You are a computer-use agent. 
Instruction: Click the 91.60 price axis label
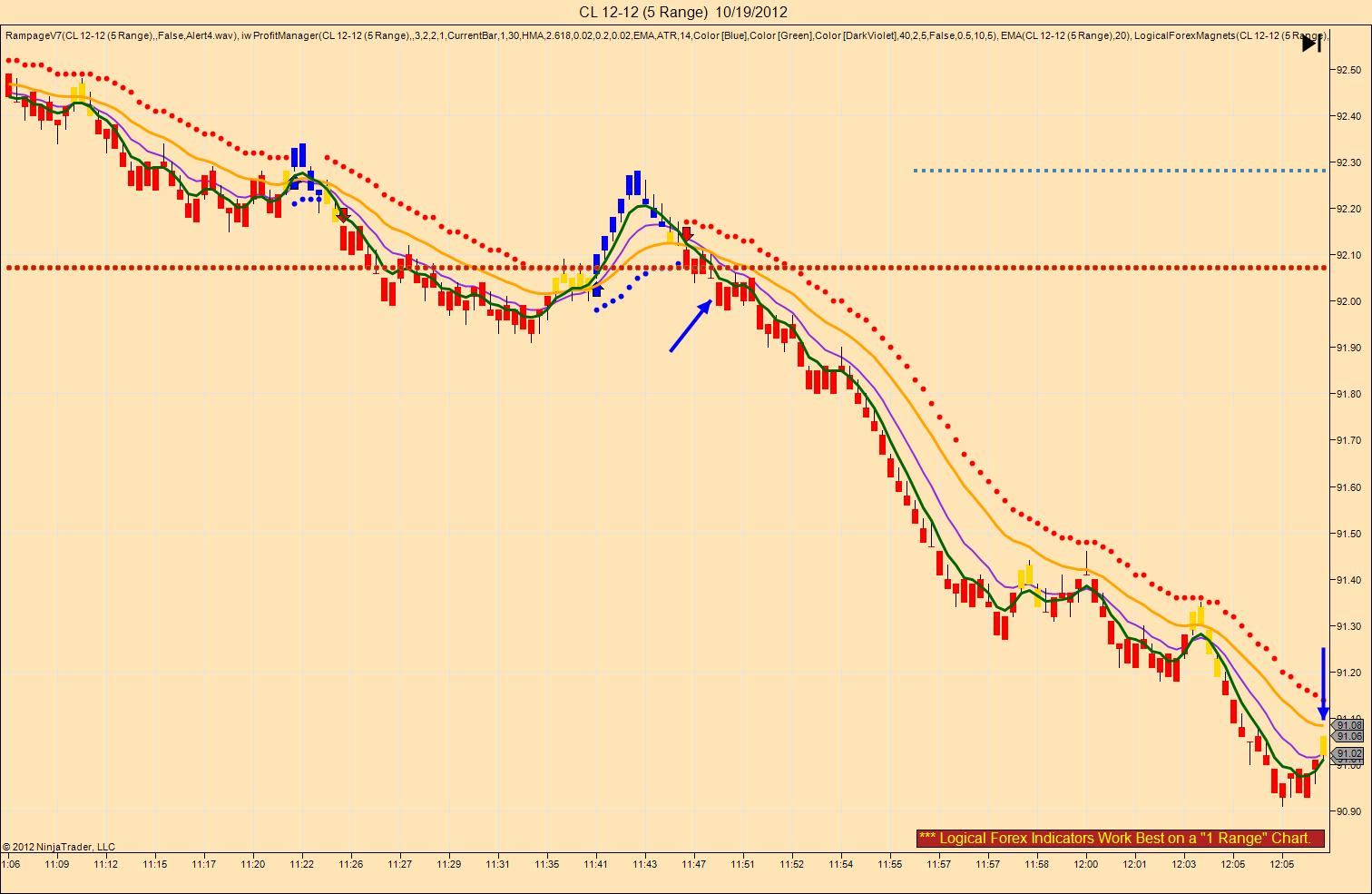tap(1348, 487)
